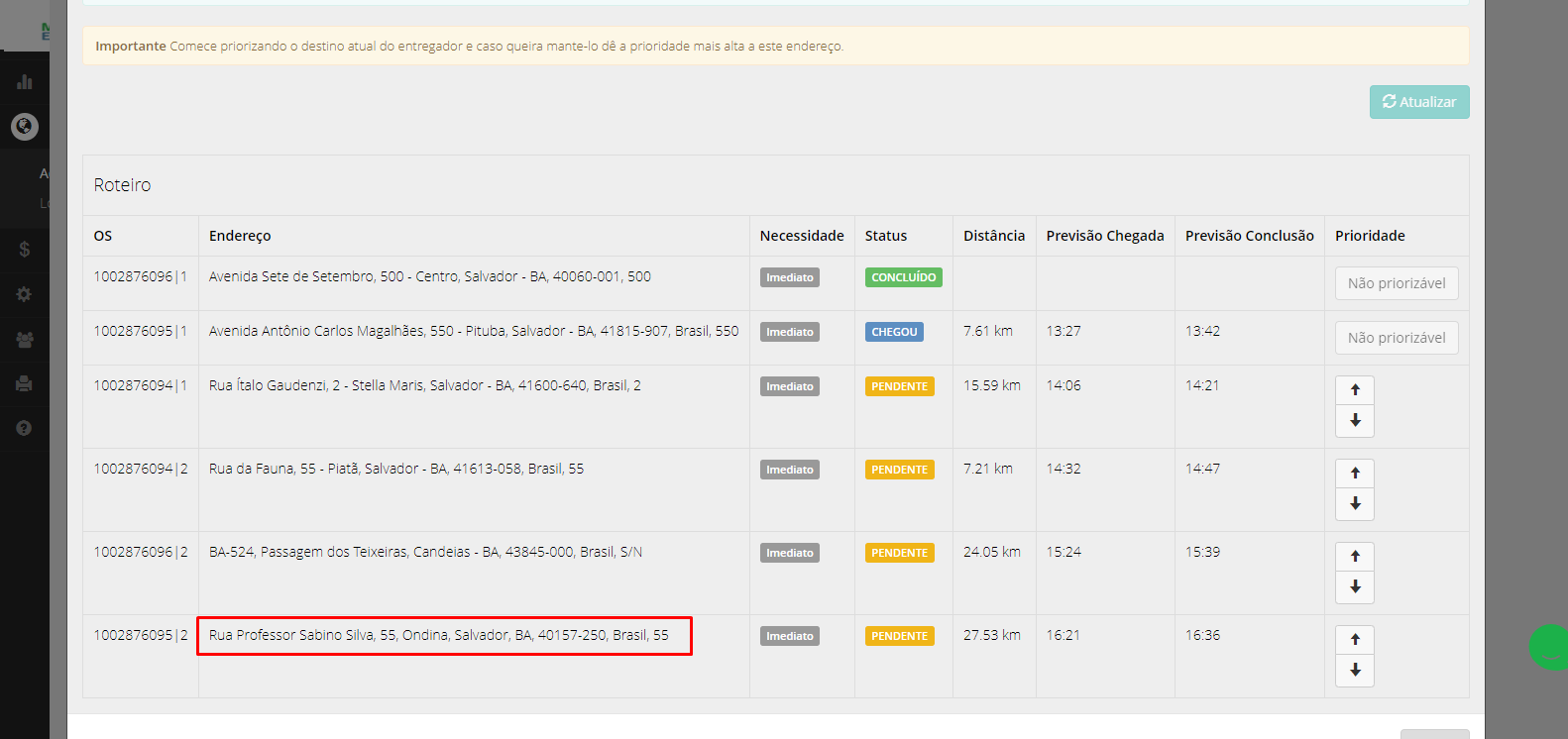Open the globe map icon in sidebar
This screenshot has width=1568, height=739.
[25, 127]
